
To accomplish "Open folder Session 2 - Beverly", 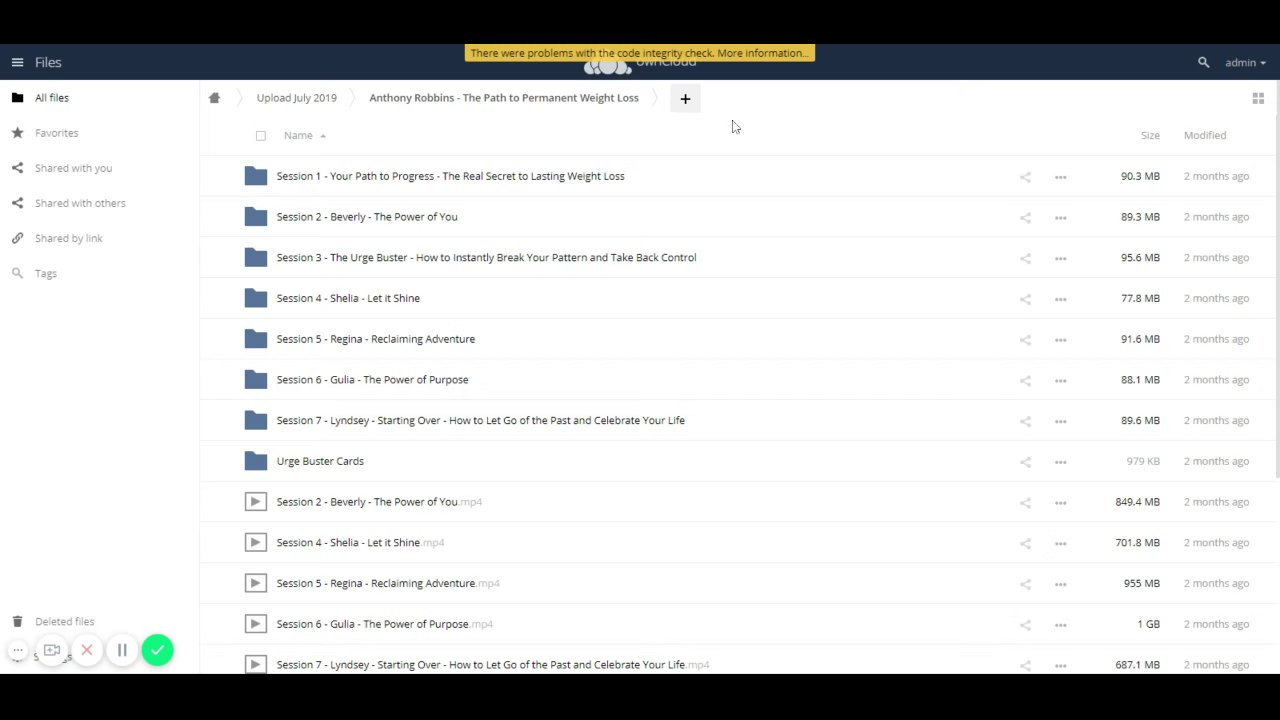I will coord(367,217).
